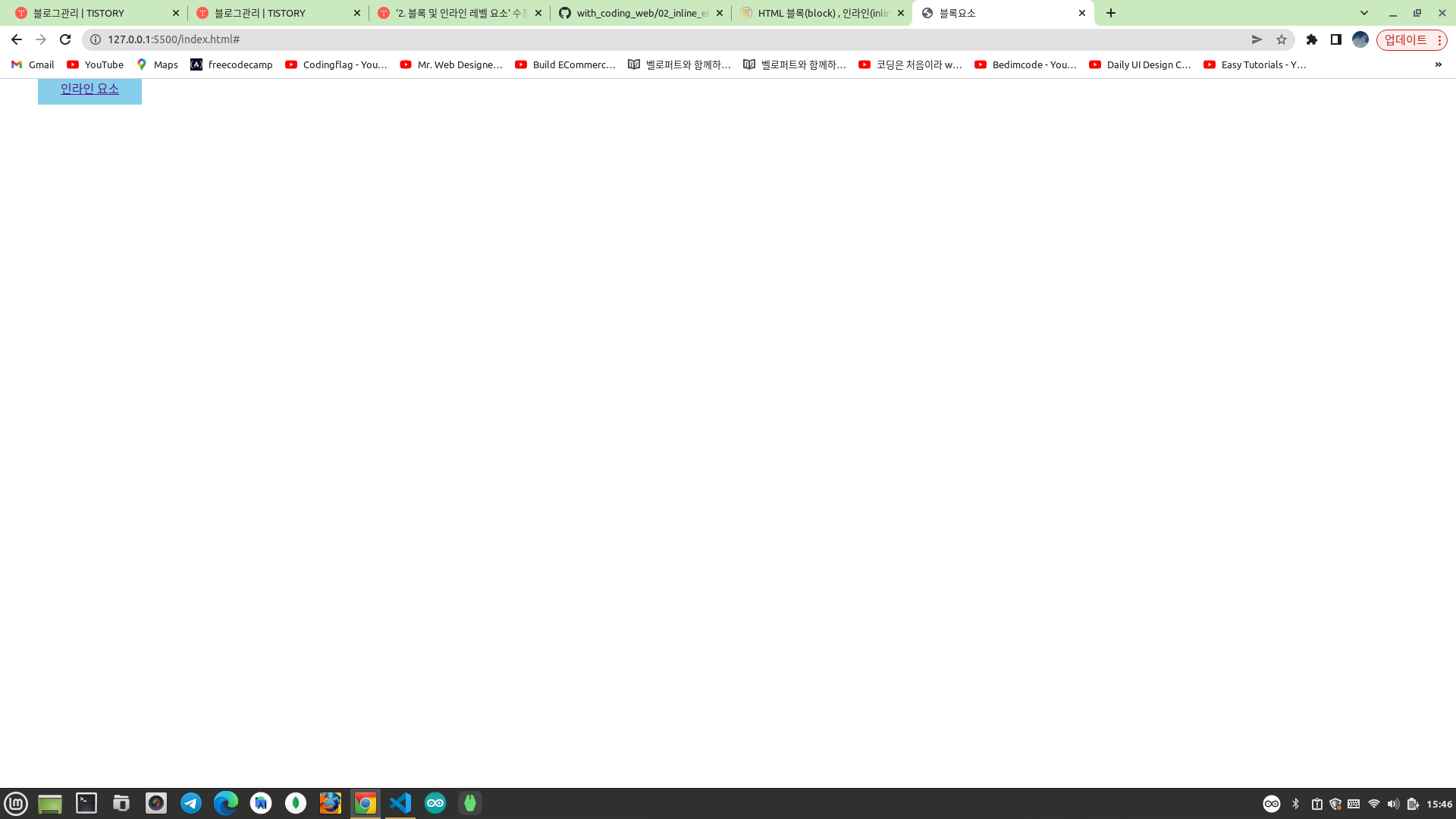Click the 업데이트 update button

pos(1405,39)
